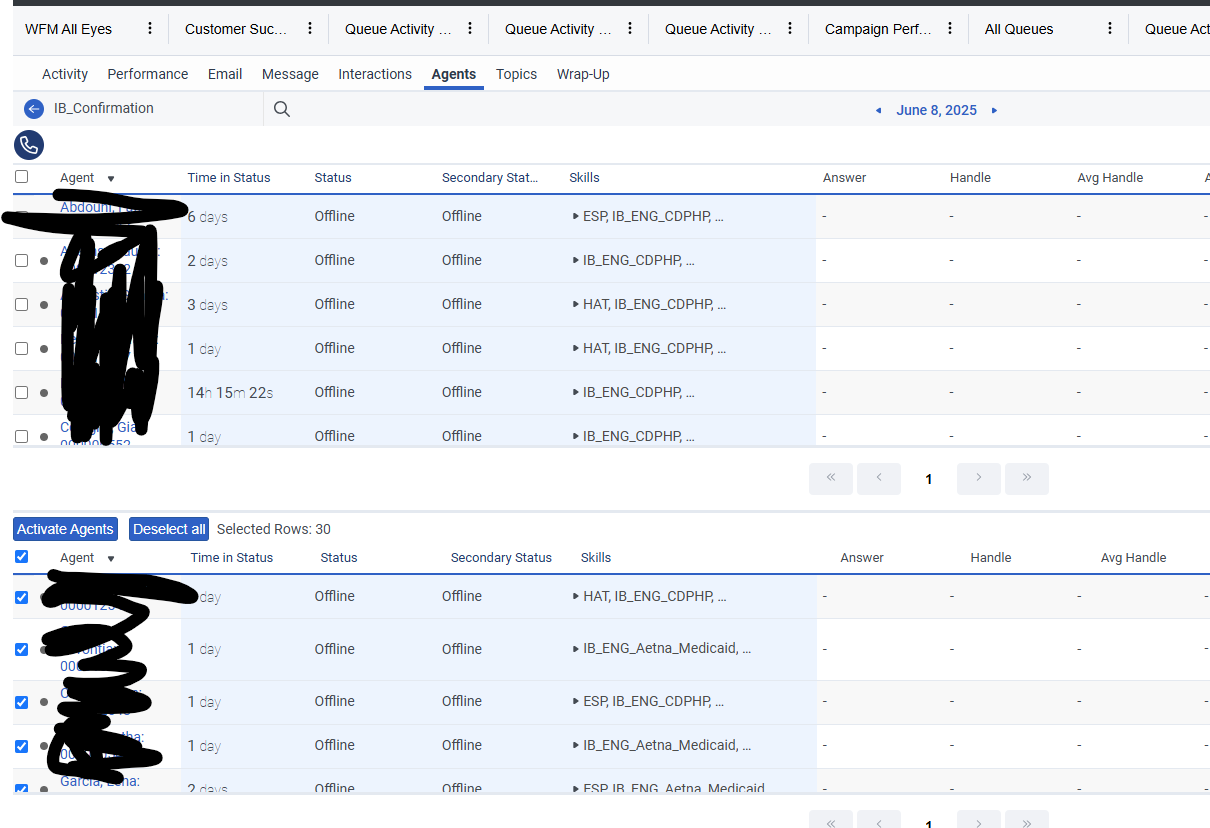1210x828 pixels.
Task: Click the back arrow beside IB_Confirmation
Action: [34, 109]
